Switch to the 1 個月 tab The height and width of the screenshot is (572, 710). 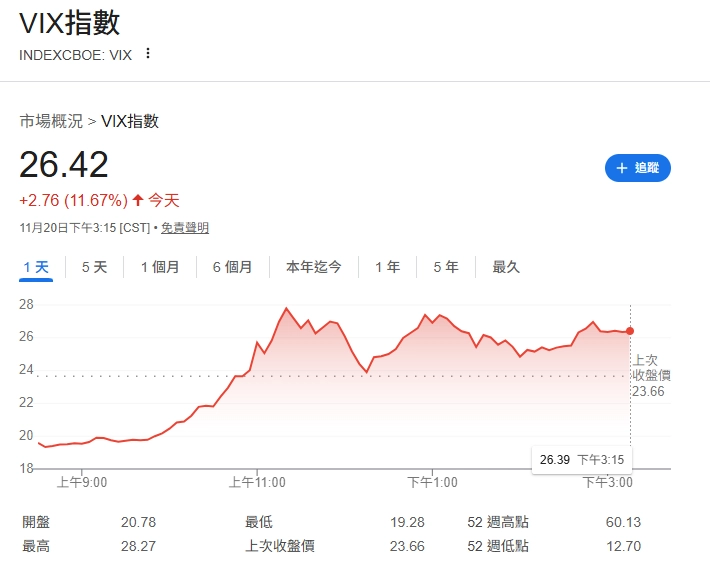pos(160,267)
